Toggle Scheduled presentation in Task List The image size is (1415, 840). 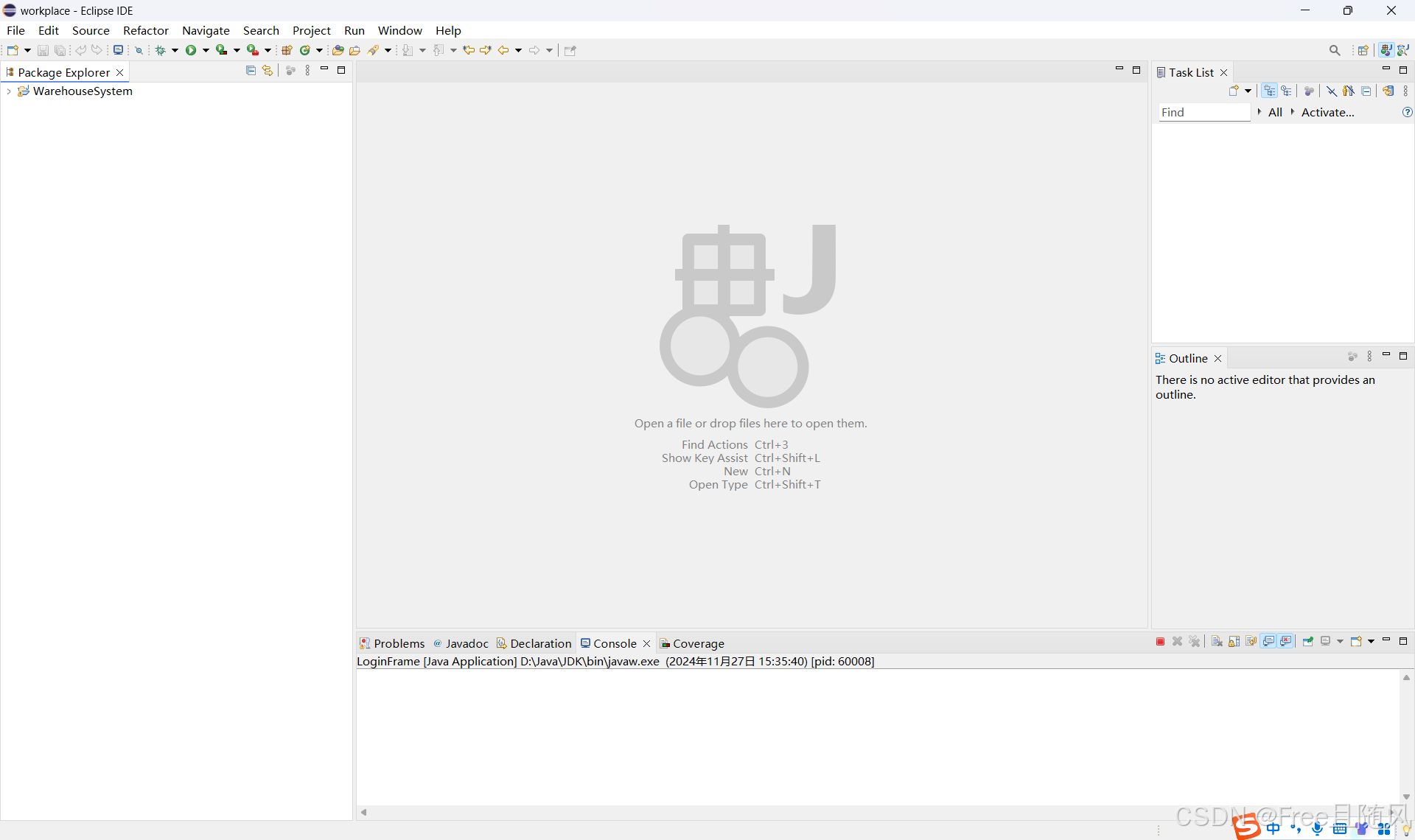coord(1287,91)
